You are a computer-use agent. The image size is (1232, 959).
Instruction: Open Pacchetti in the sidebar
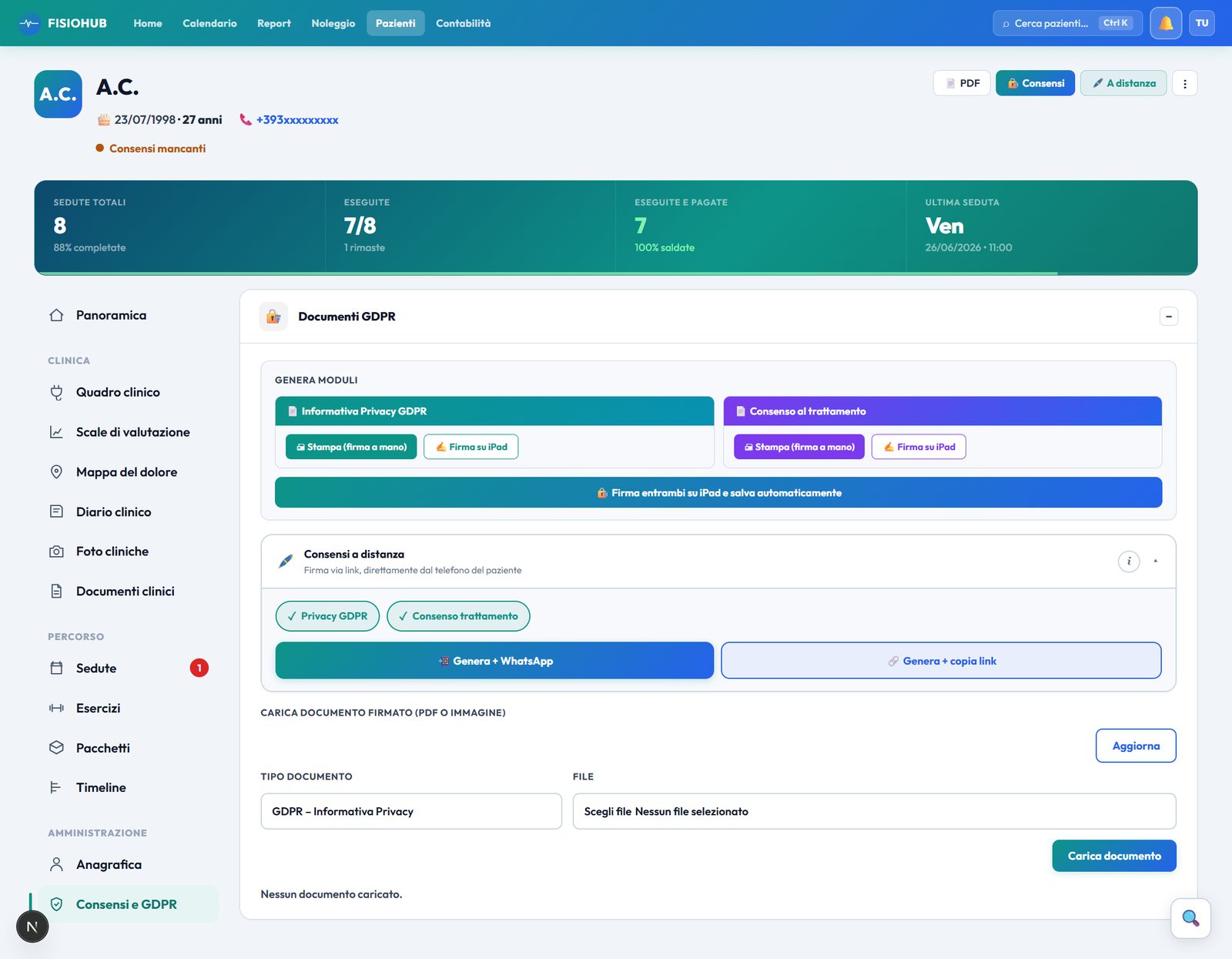[x=128, y=748]
